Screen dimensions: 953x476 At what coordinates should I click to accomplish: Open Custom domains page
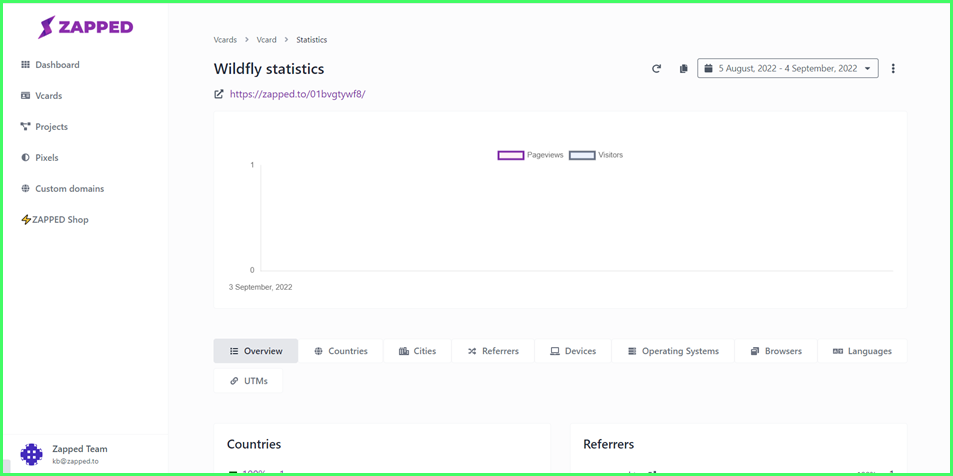69,188
